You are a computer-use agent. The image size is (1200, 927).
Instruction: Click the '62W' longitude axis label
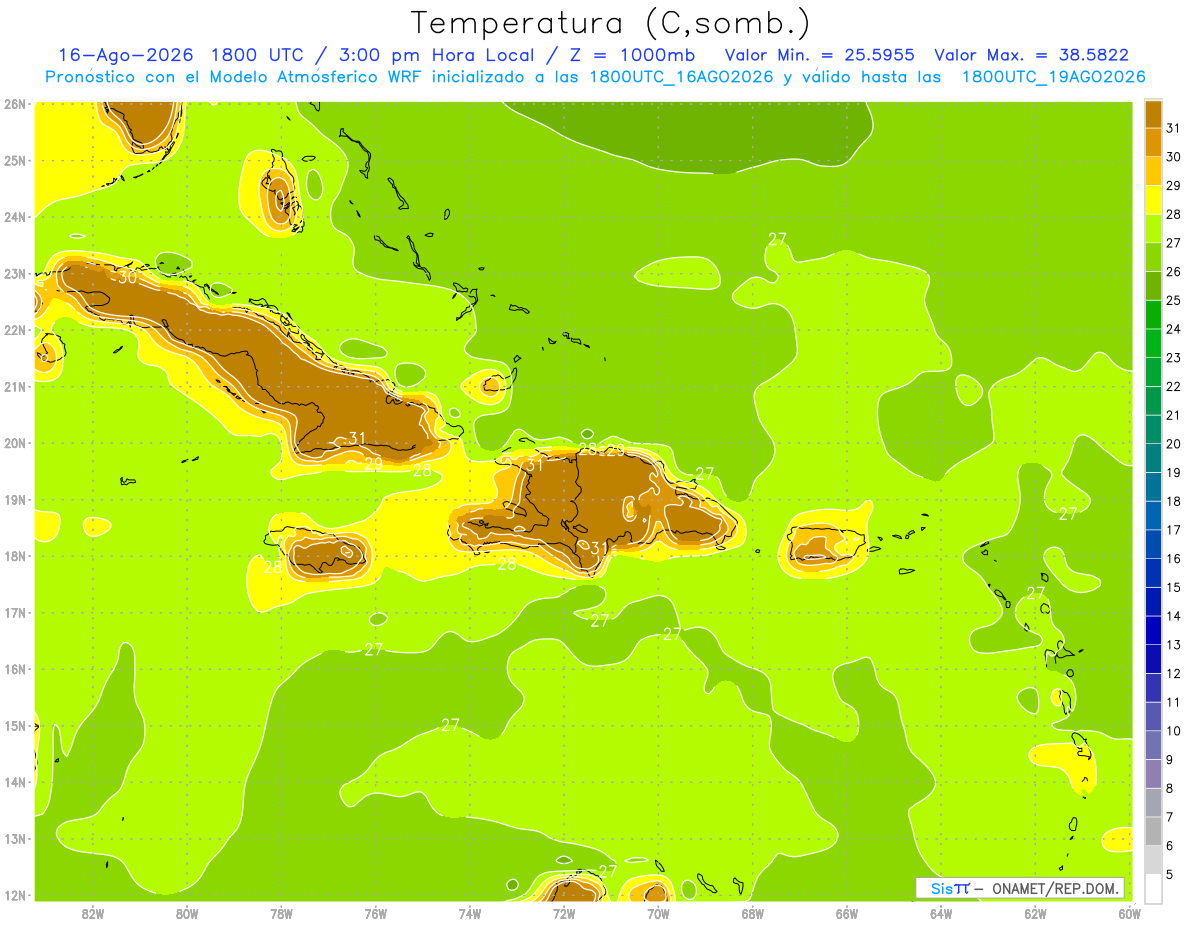point(1035,913)
